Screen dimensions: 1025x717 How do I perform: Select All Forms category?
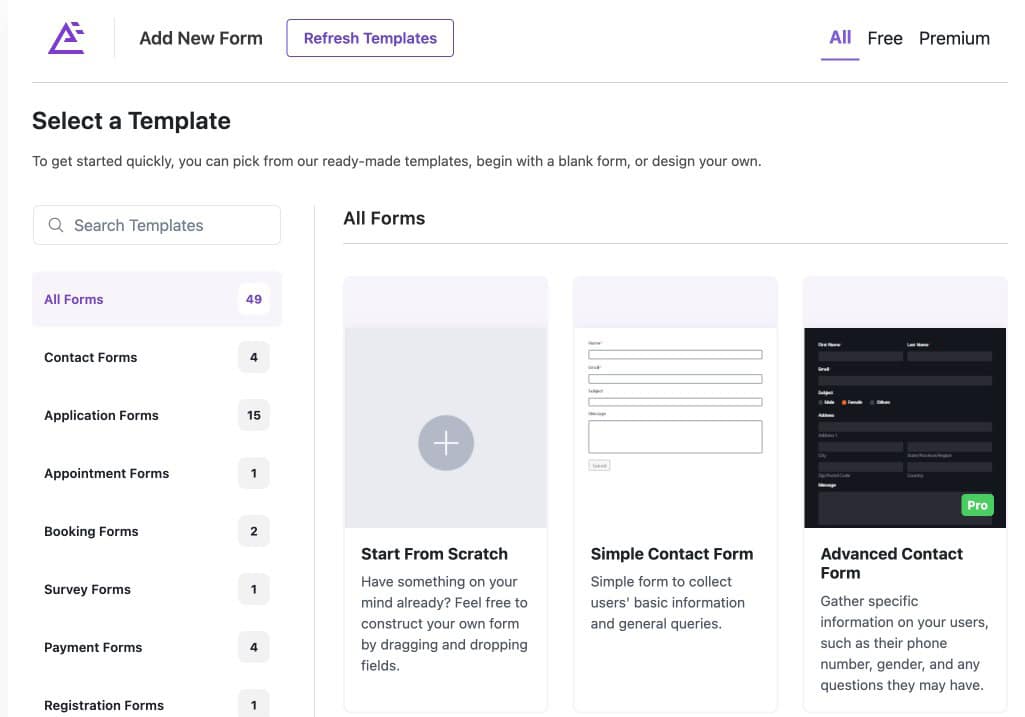[157, 299]
